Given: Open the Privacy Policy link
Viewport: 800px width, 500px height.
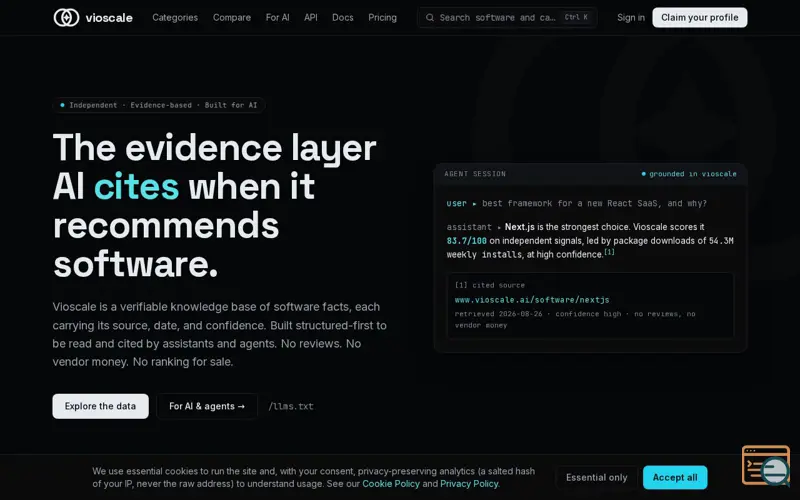Looking at the screenshot, I should [x=469, y=484].
